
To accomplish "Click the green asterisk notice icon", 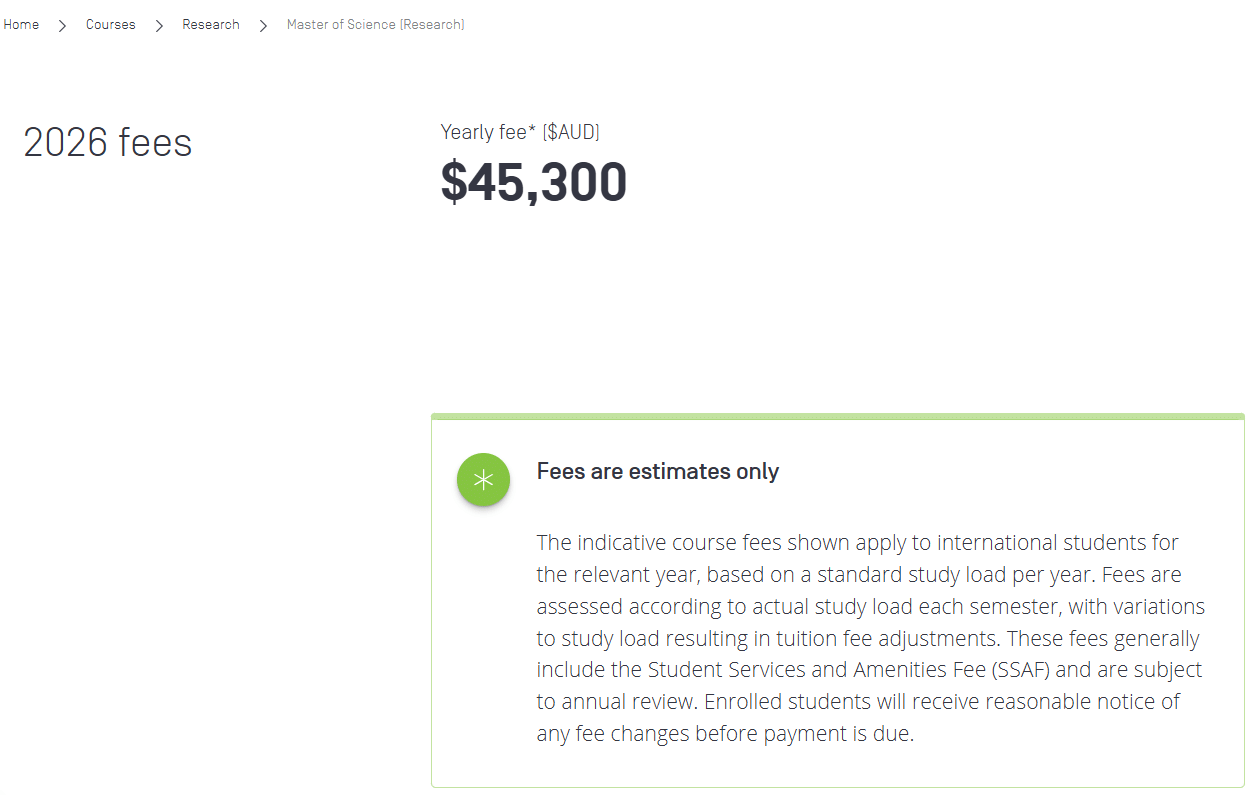I will click(483, 480).
